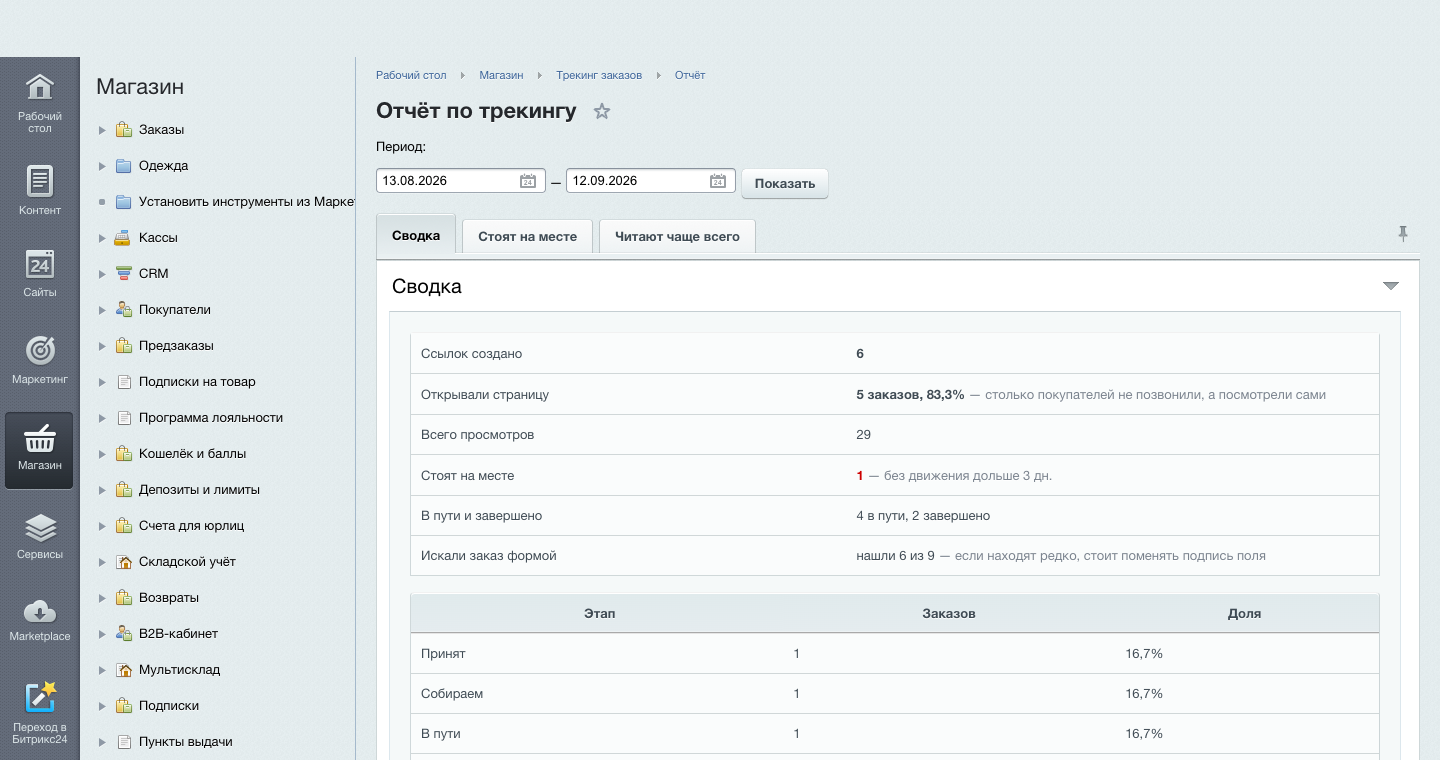Switch to the Стоят на месте tab

click(x=528, y=237)
